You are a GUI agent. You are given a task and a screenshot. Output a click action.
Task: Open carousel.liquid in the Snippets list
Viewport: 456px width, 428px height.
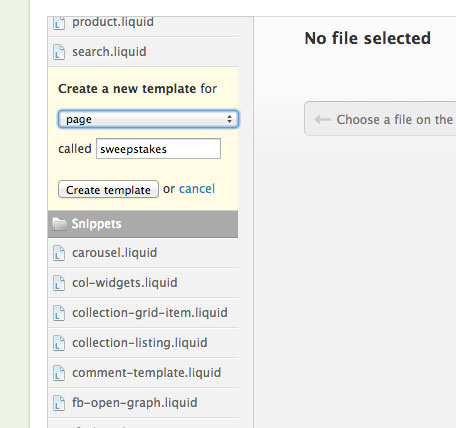click(x=115, y=253)
